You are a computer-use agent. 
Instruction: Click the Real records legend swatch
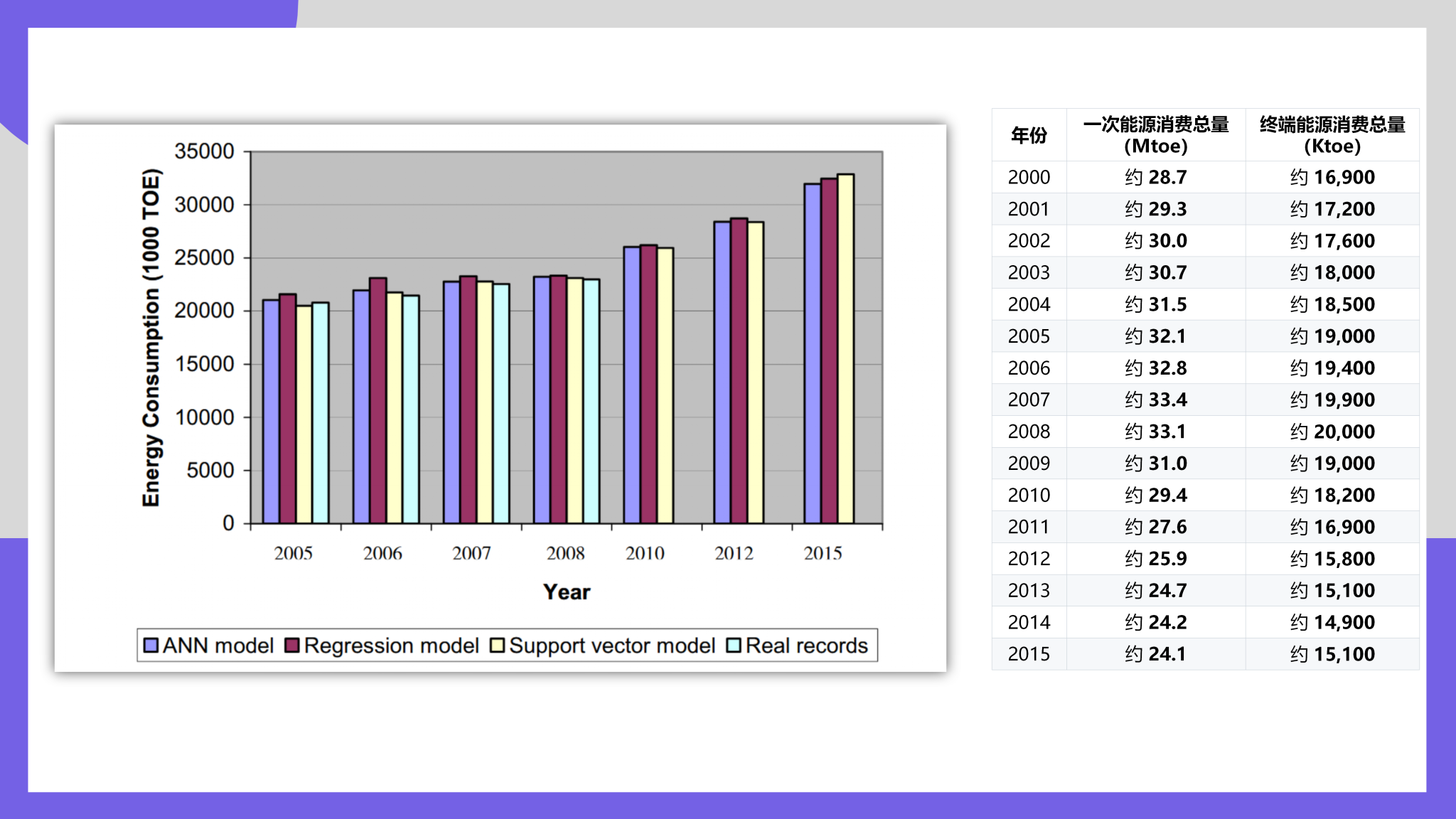pos(733,646)
